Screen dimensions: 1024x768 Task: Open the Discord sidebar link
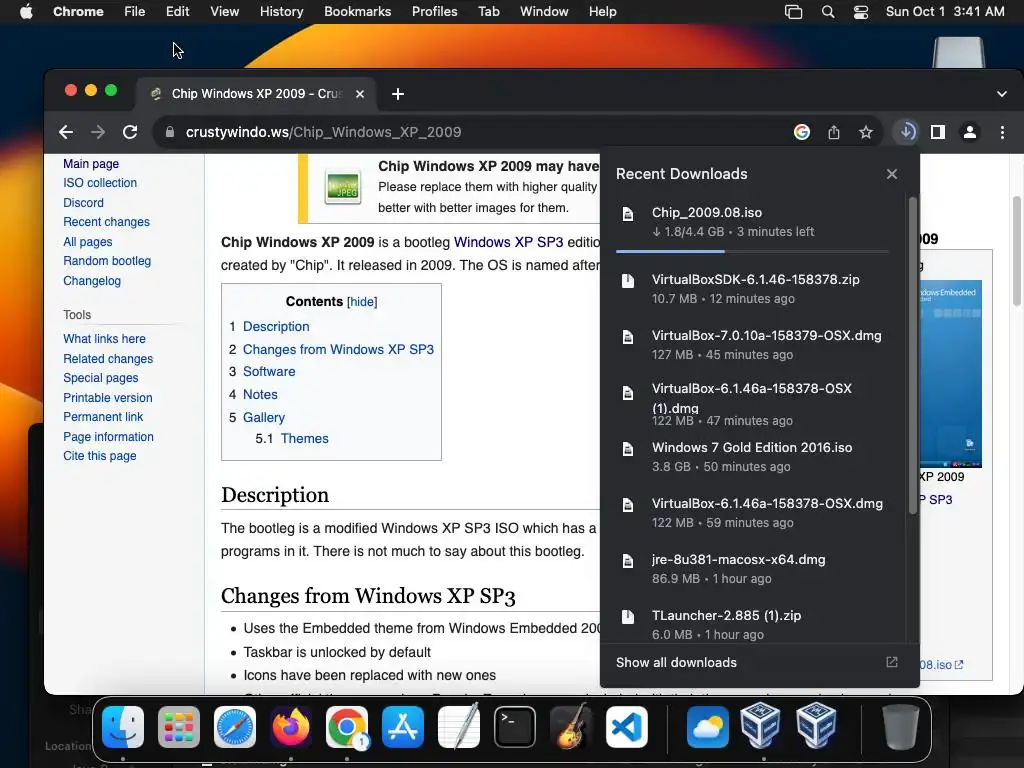[x=83, y=202]
